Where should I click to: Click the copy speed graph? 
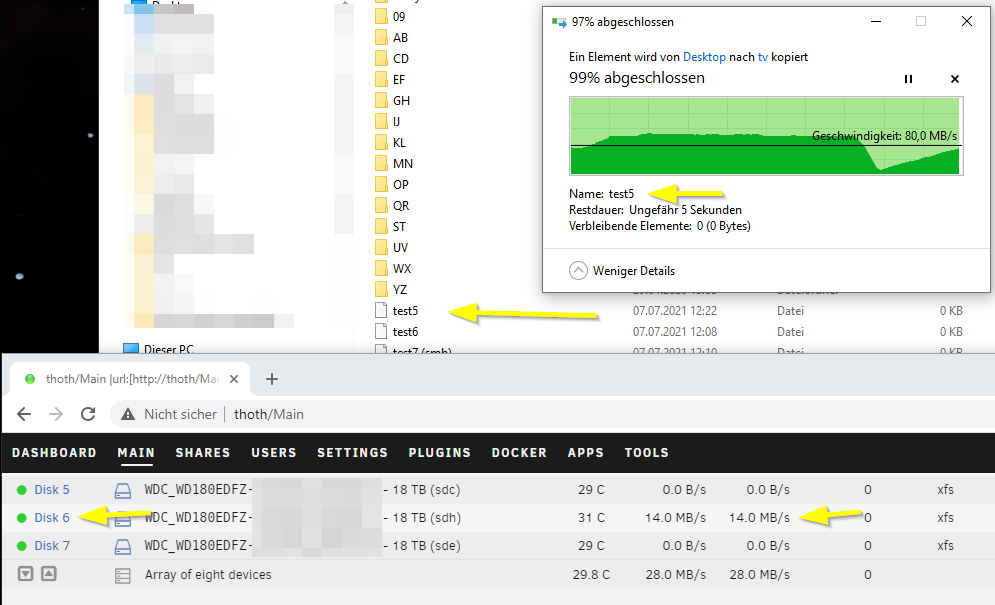(x=766, y=136)
